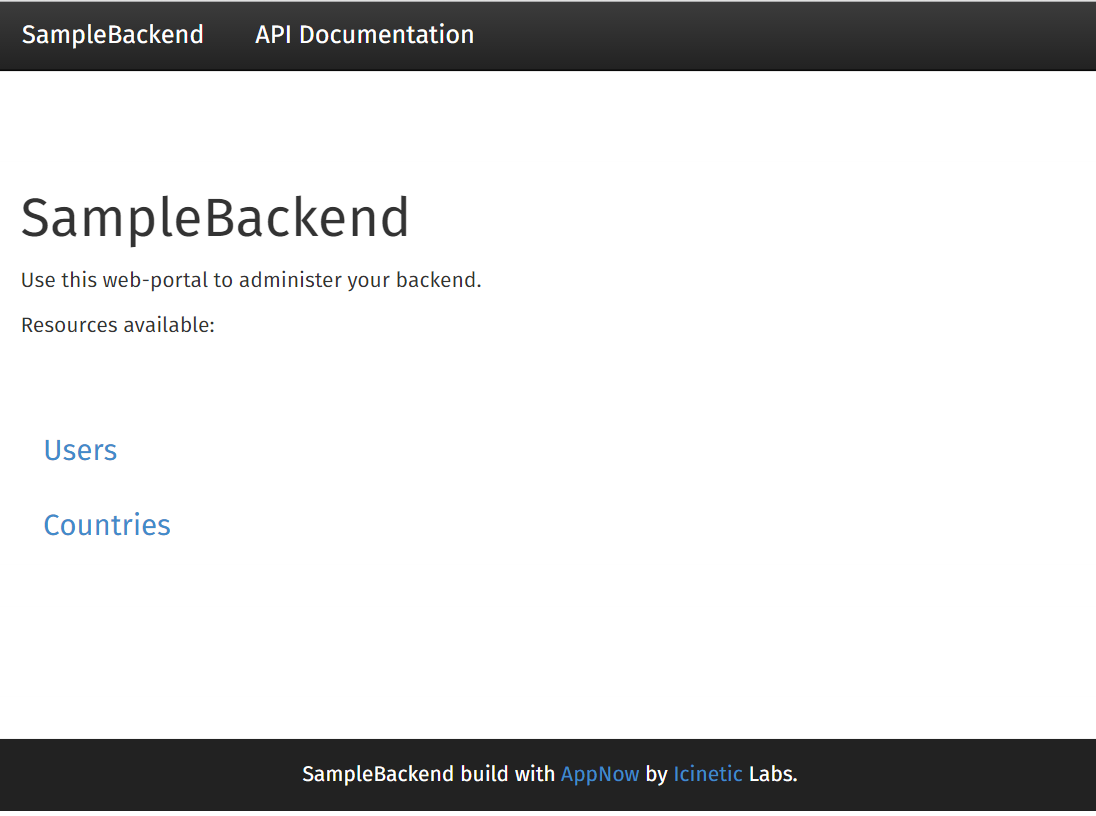Visit the Icinetic link in footer
This screenshot has height=816, width=1096.
pyautogui.click(x=708, y=774)
